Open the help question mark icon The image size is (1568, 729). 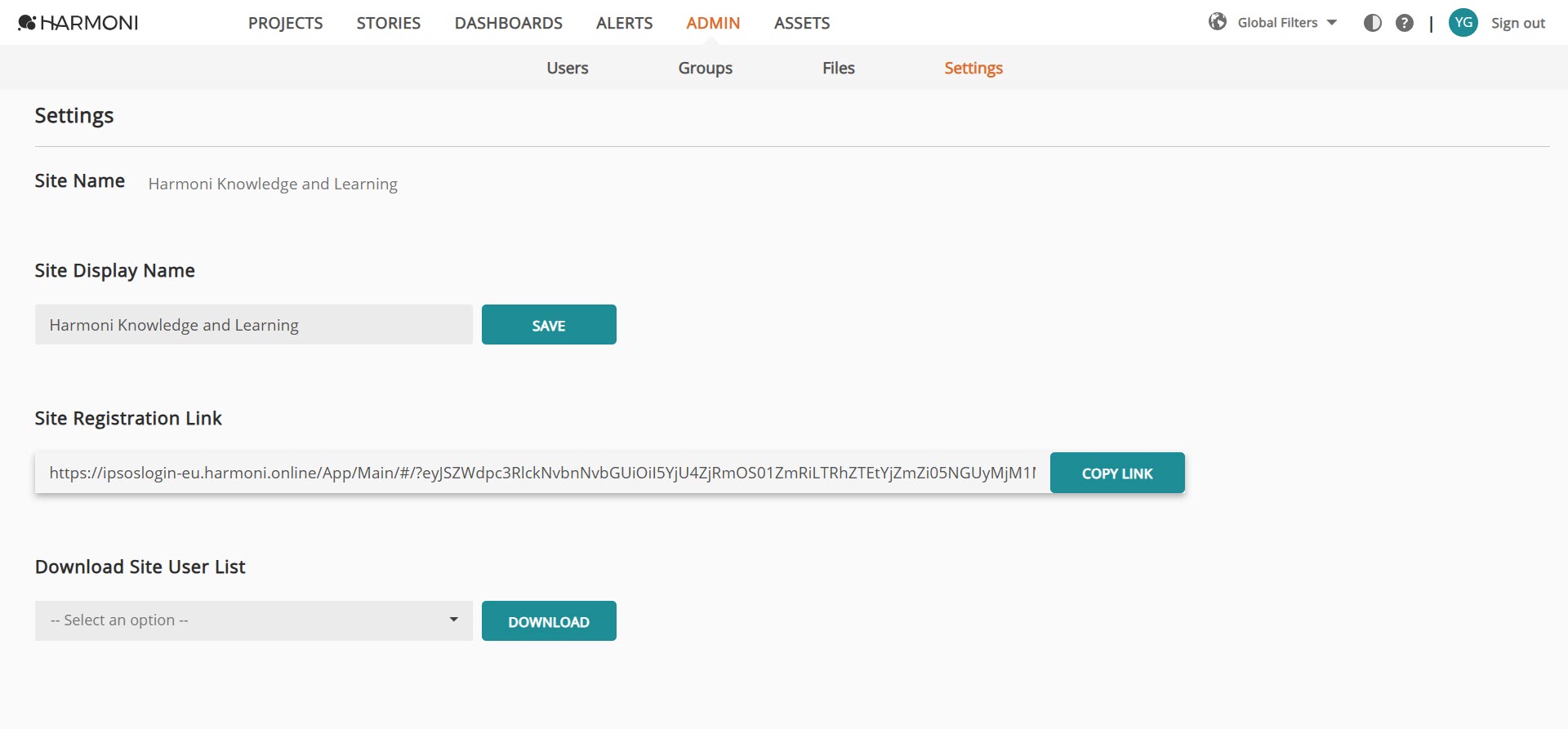1405,23
